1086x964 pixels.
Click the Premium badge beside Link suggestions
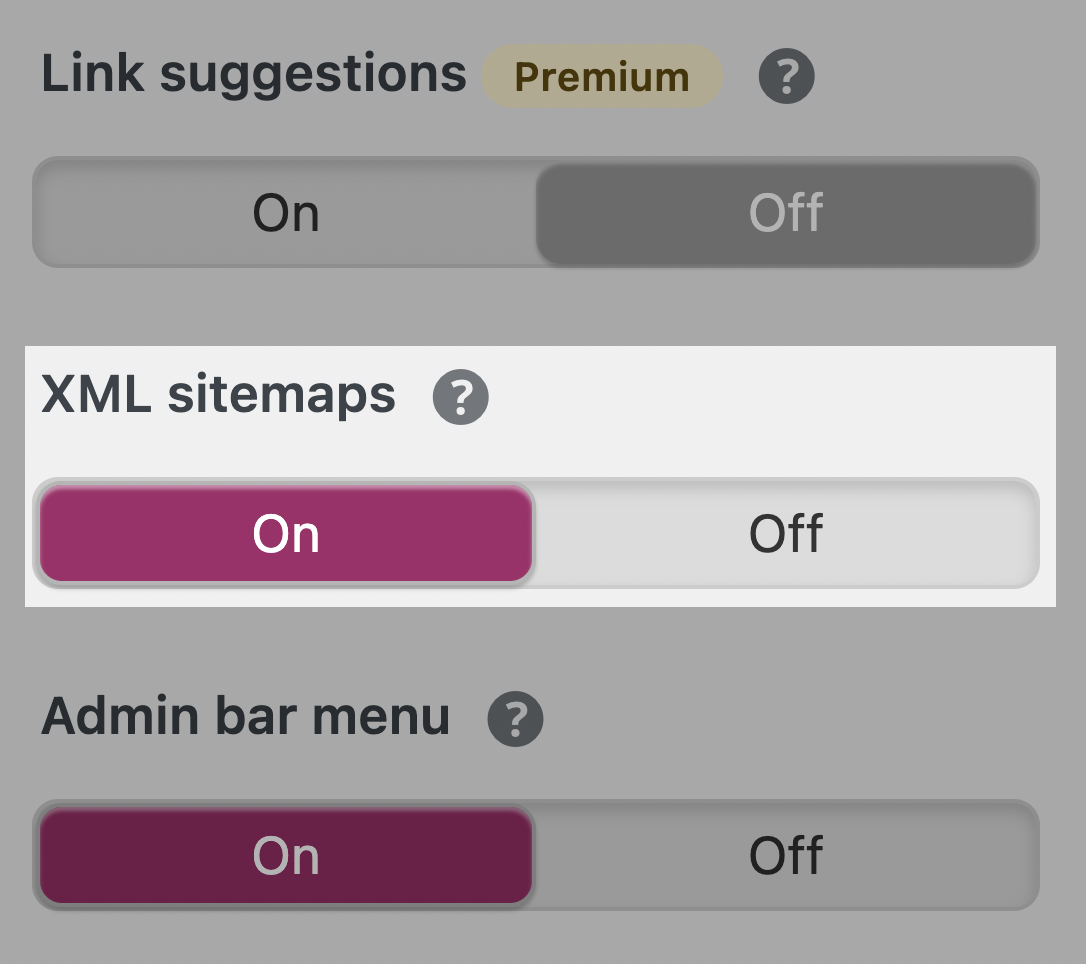pyautogui.click(x=601, y=76)
